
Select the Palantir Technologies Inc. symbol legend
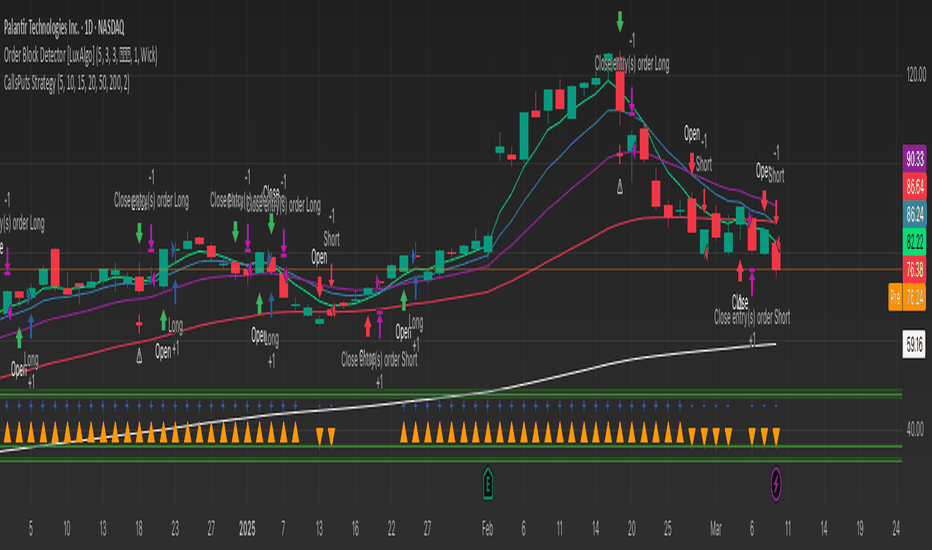coord(64,27)
